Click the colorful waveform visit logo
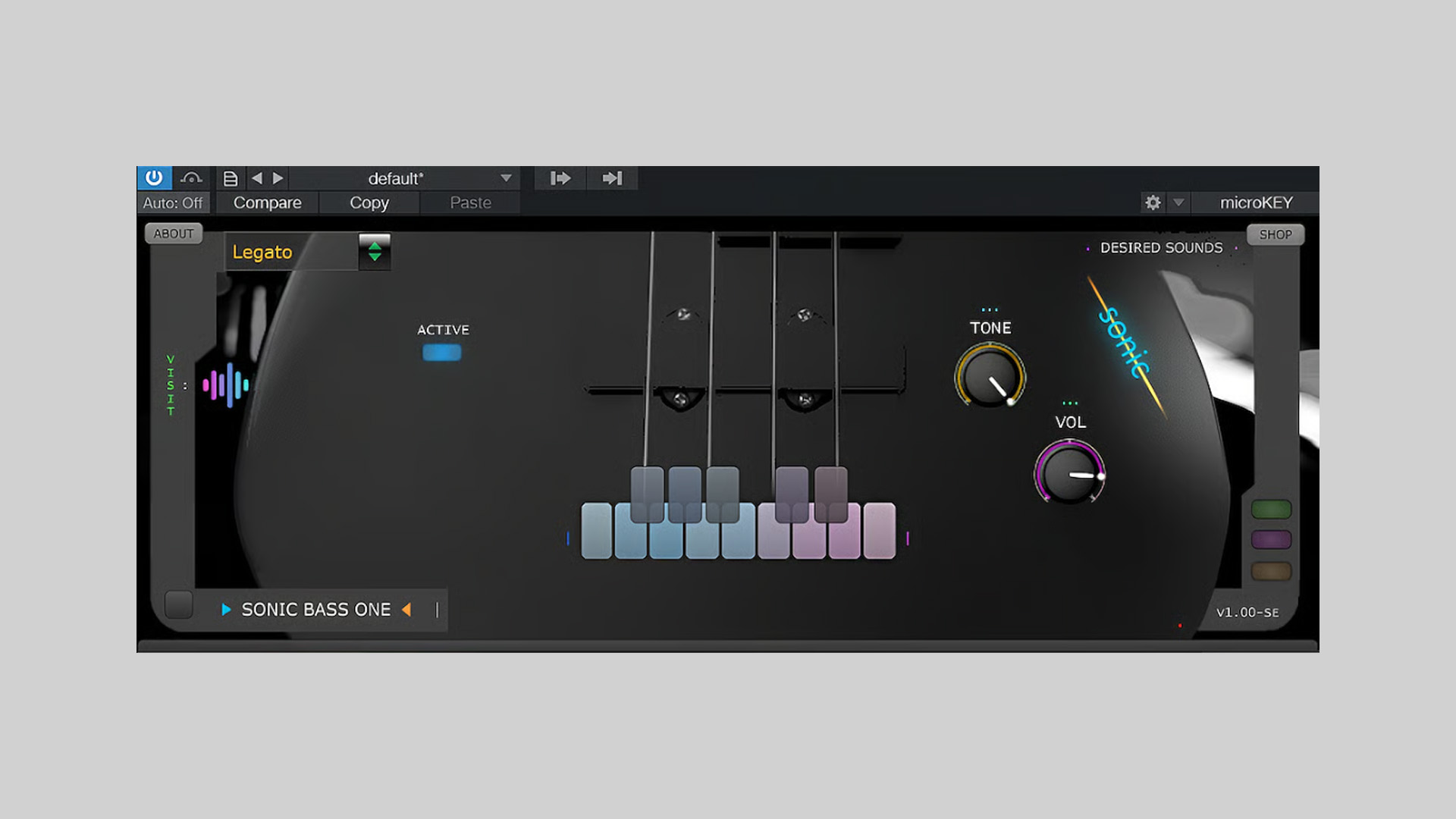Image resolution: width=1456 pixels, height=819 pixels. click(x=226, y=385)
